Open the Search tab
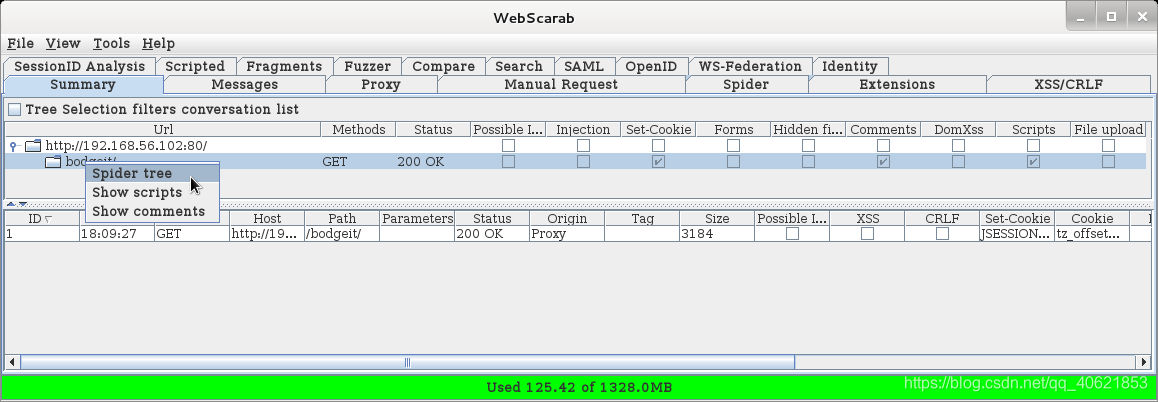Viewport: 1158px width, 402px height. (x=519, y=67)
